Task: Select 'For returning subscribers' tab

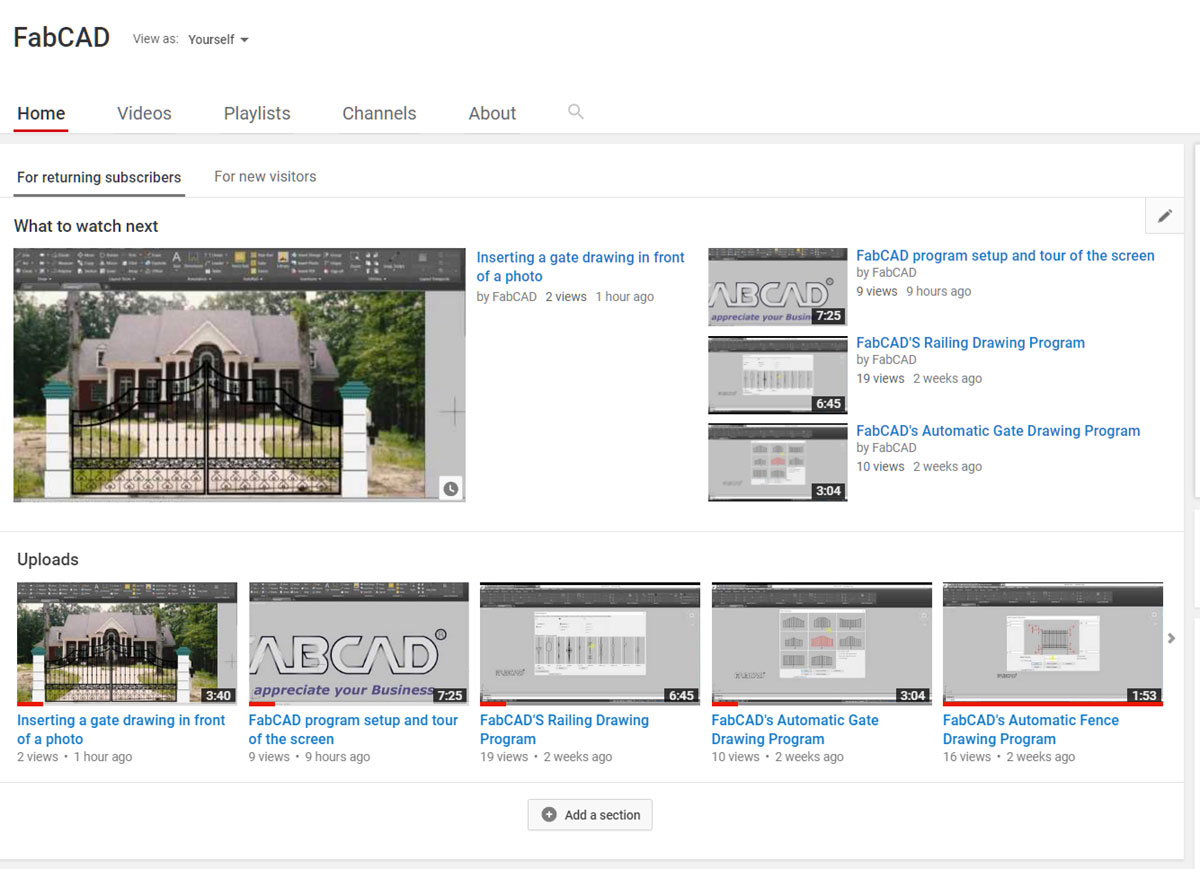Action: click(x=99, y=178)
